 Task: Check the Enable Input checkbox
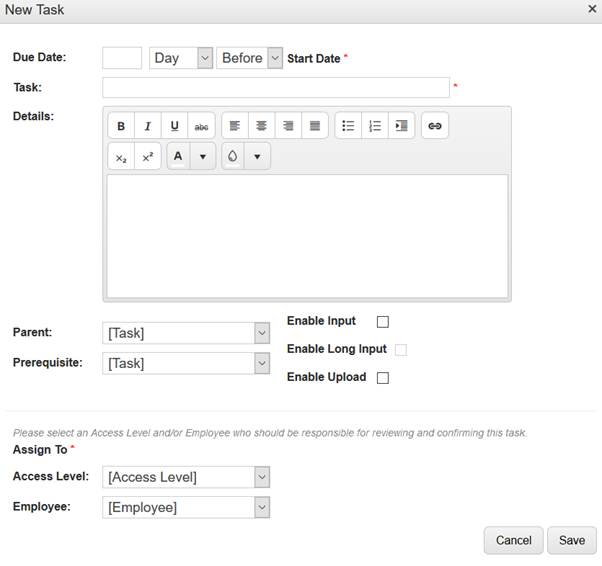383,322
